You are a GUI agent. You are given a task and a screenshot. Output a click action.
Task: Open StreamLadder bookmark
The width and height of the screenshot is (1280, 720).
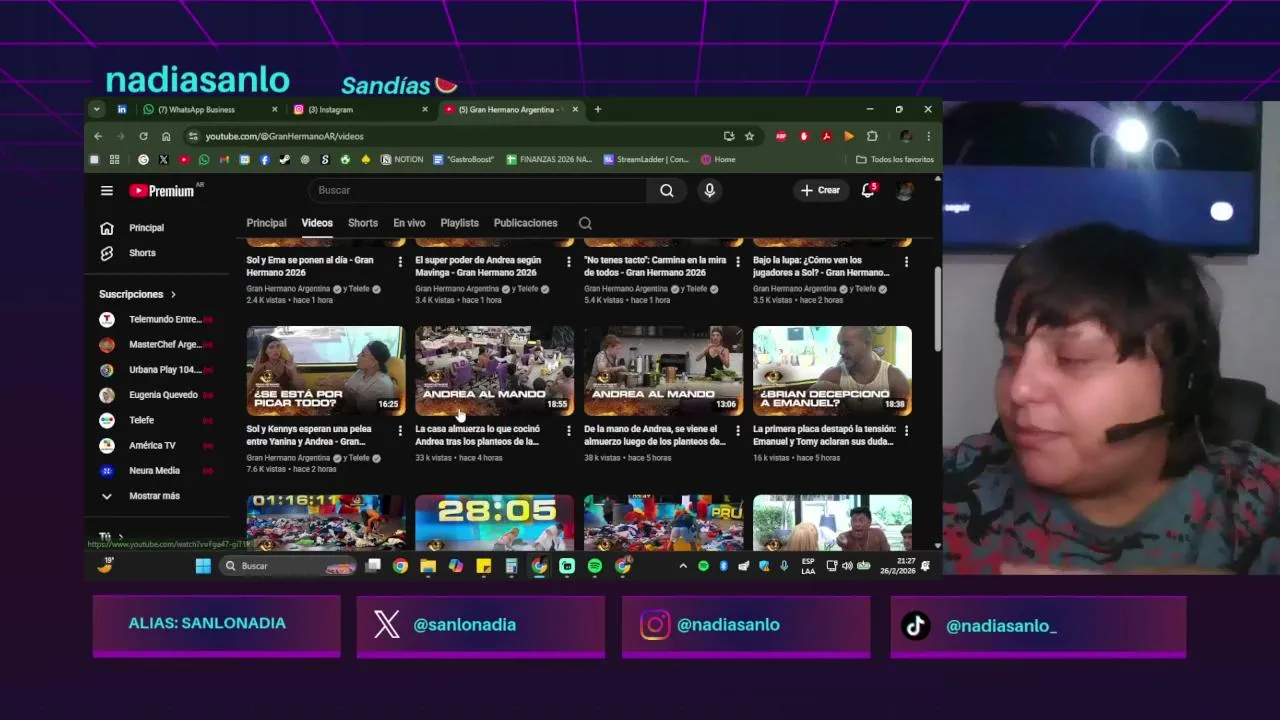pyautogui.click(x=646, y=159)
